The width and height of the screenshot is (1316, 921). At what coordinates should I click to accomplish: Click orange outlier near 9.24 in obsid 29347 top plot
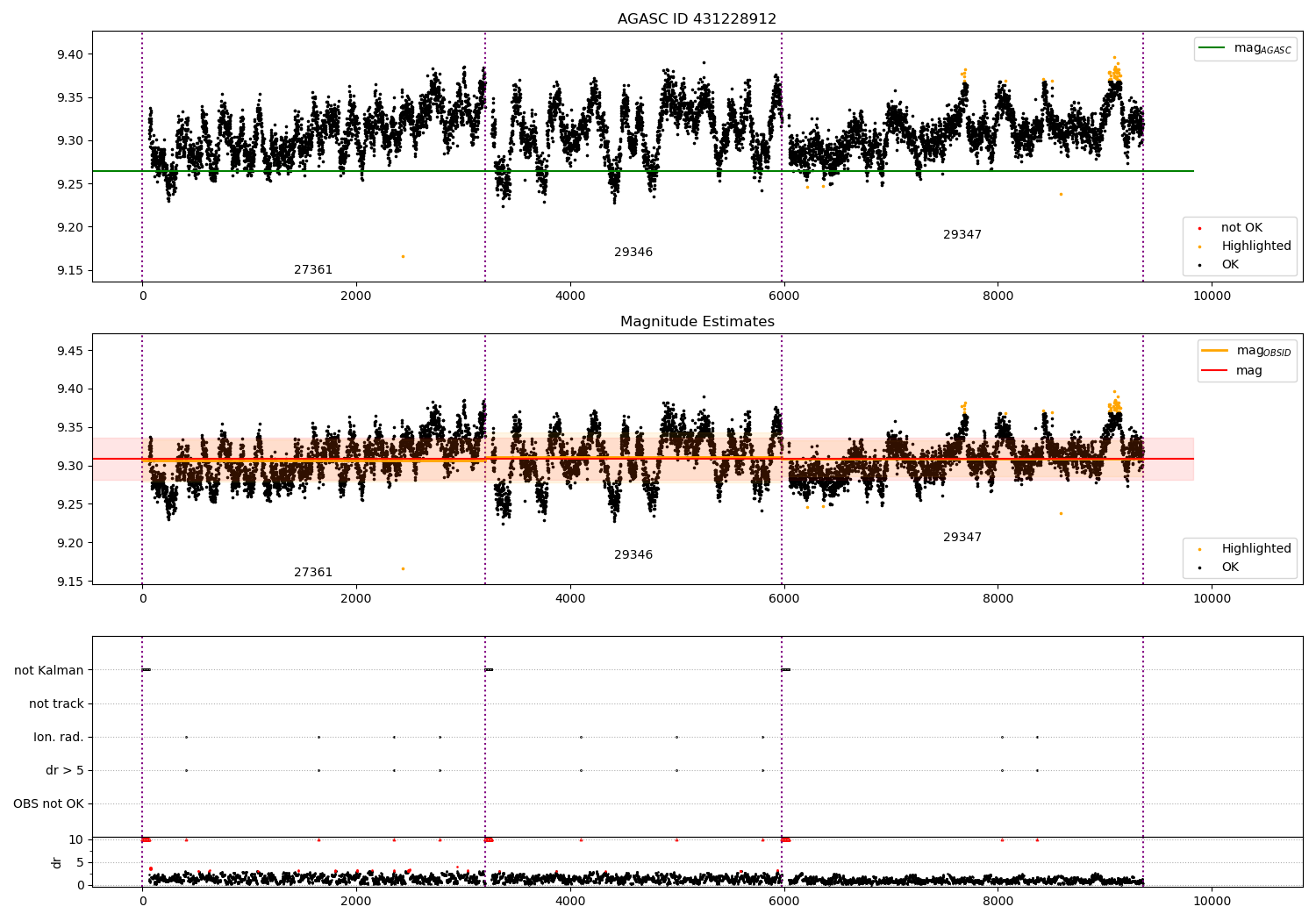coord(1061,194)
